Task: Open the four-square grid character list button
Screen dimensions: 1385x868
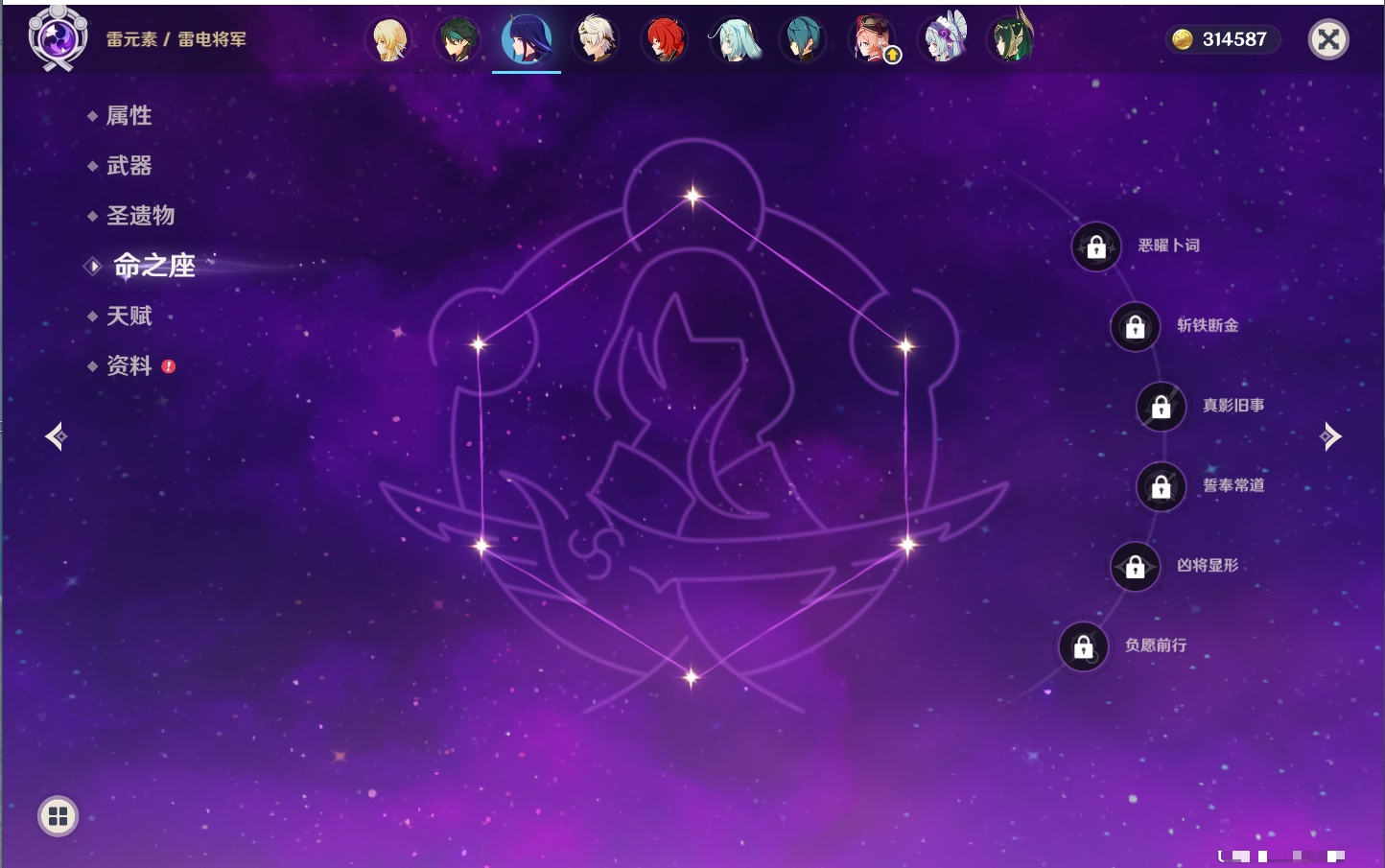Action: pyautogui.click(x=58, y=816)
